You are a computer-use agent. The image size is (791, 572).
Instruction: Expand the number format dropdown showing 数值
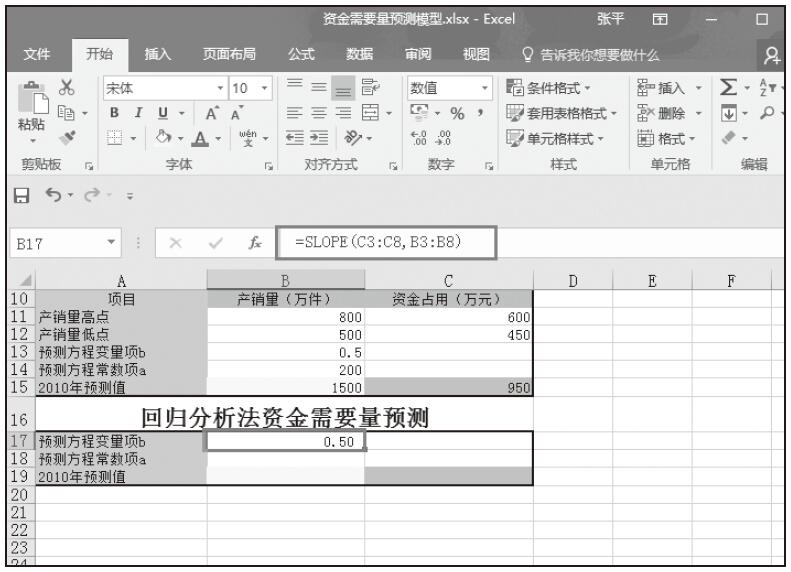coord(451,87)
